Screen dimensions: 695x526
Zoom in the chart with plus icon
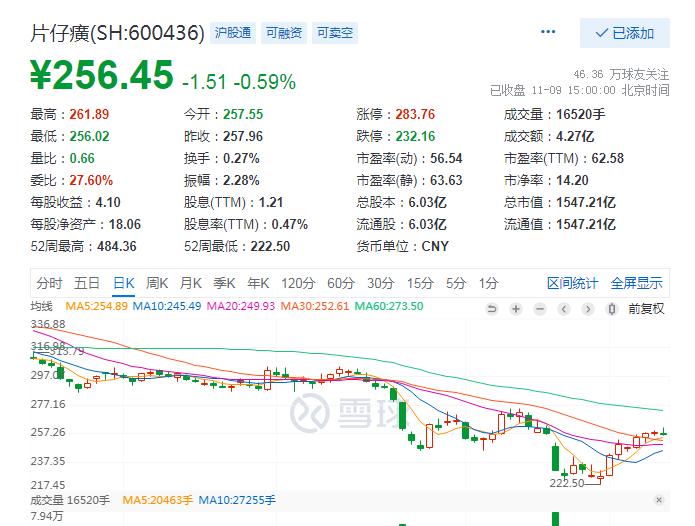(x=515, y=309)
